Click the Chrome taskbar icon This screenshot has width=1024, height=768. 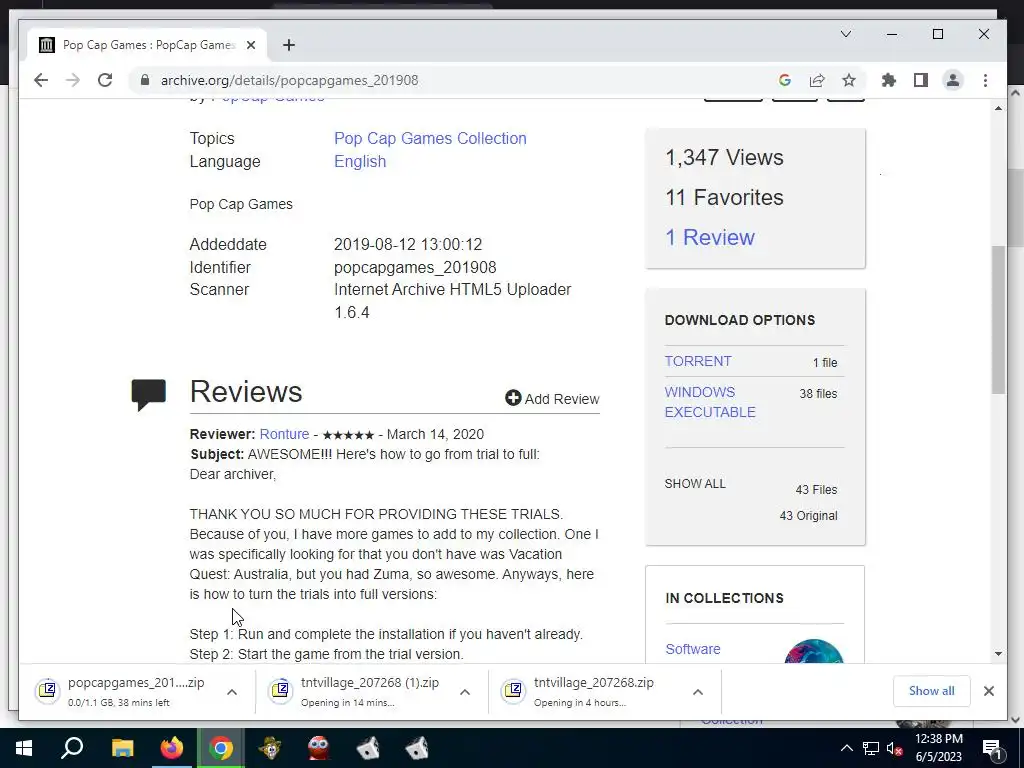click(x=221, y=748)
